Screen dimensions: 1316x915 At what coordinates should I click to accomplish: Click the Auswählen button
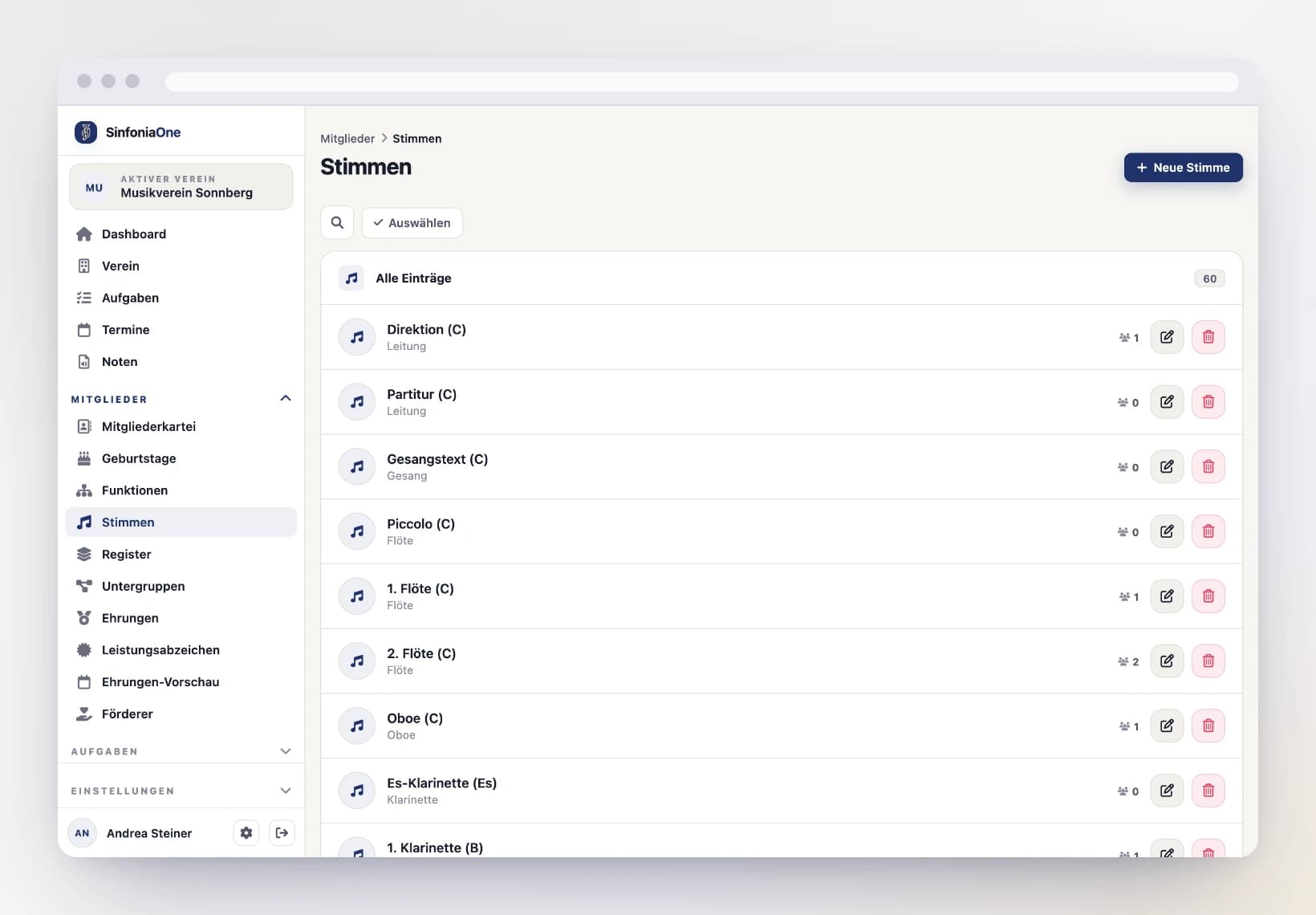click(x=412, y=222)
